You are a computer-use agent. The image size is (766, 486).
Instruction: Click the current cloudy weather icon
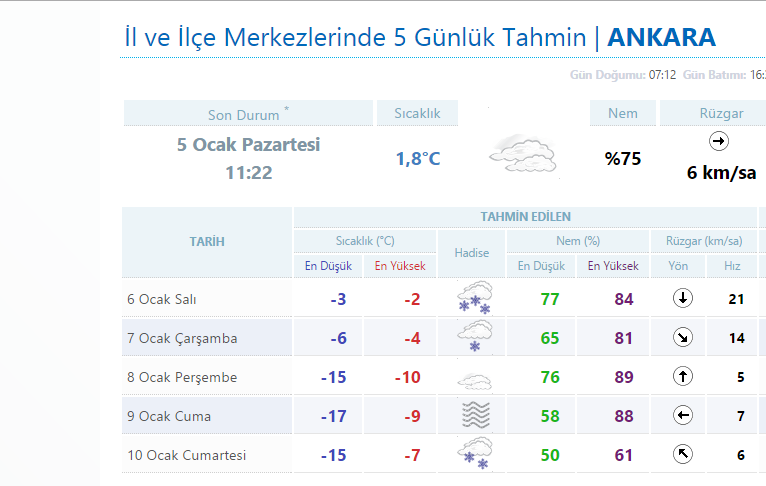[523, 155]
